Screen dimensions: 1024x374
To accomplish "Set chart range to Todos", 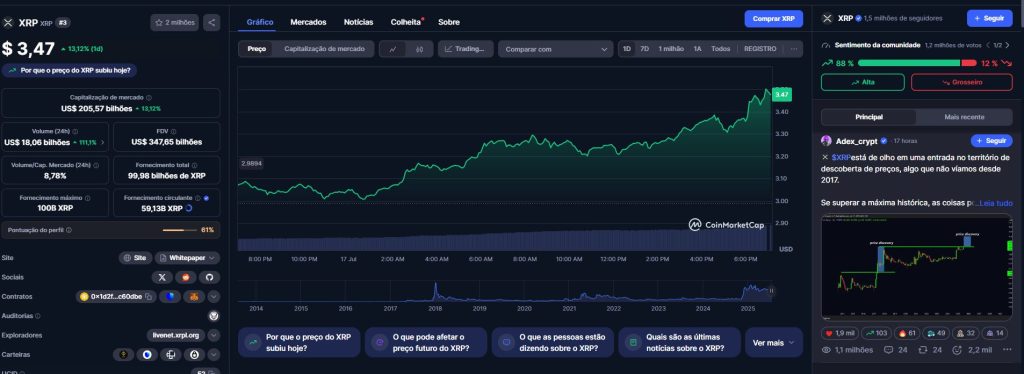I will tap(720, 49).
